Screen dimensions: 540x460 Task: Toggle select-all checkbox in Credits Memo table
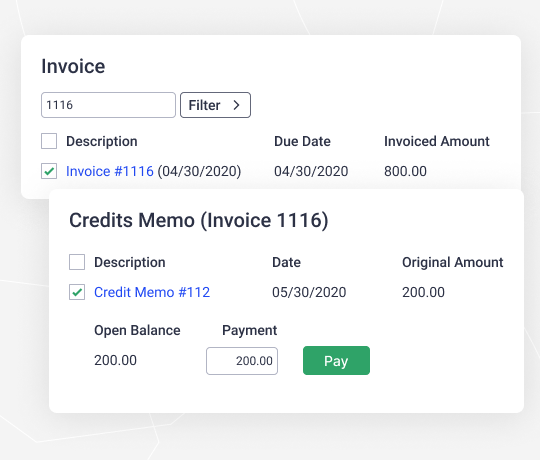coord(77,262)
